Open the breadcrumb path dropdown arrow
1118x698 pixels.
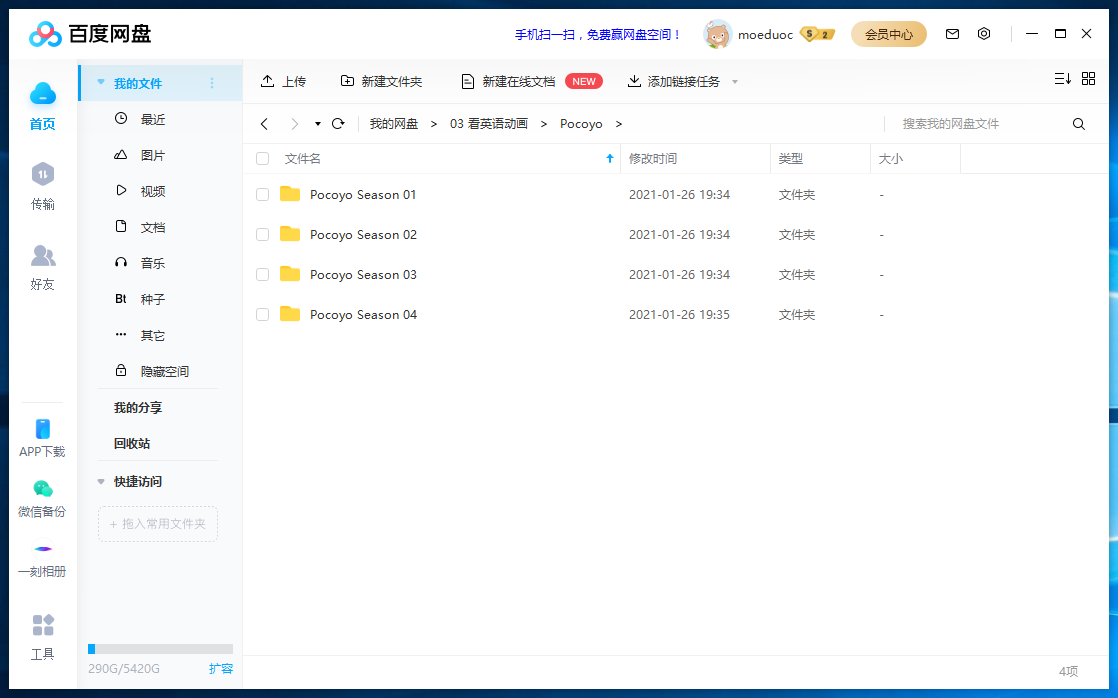[x=317, y=124]
